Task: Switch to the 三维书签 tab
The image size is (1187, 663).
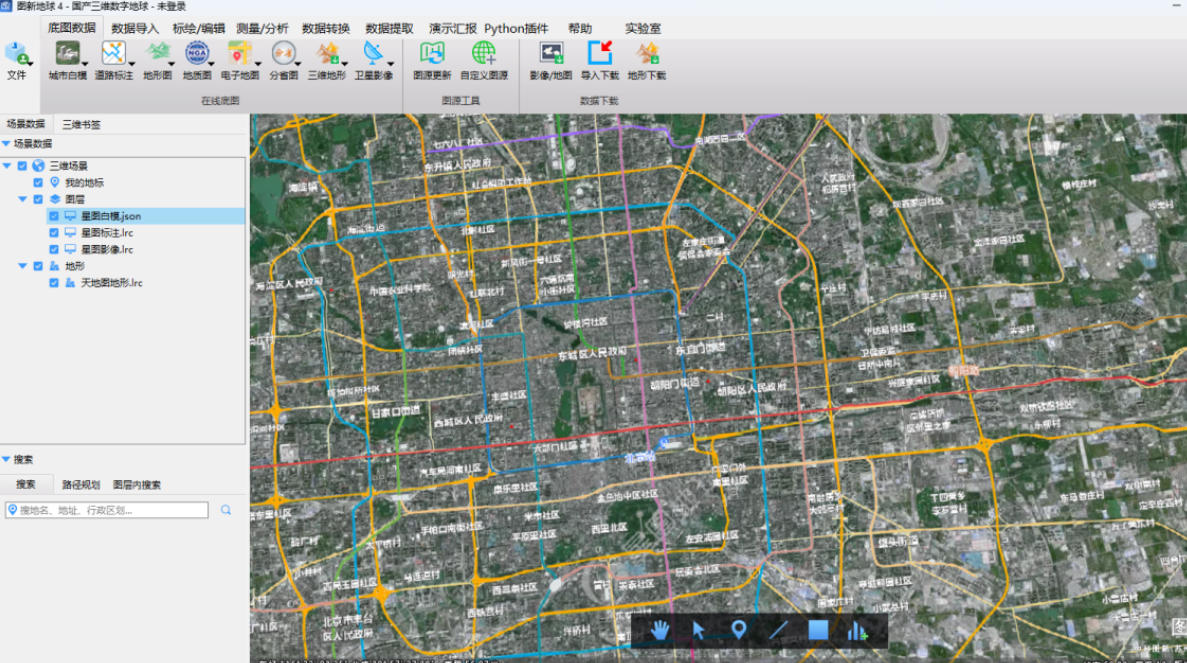Action: (x=80, y=125)
